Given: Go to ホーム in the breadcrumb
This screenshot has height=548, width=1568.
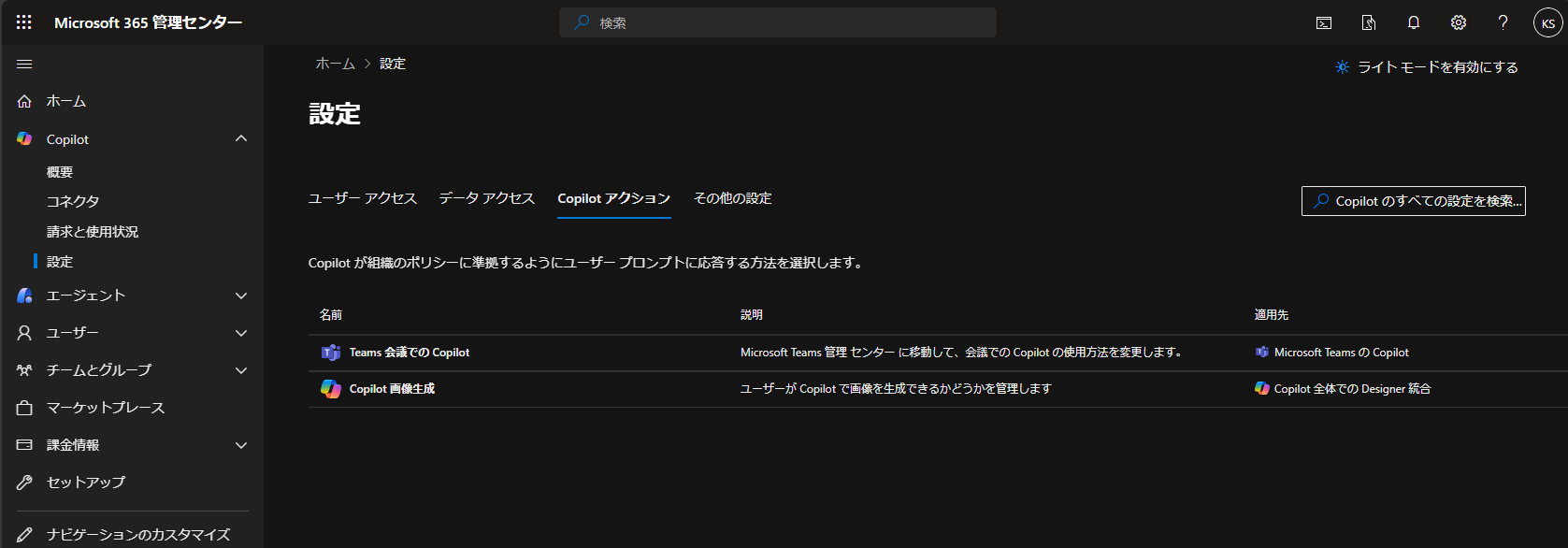Looking at the screenshot, I should 336,64.
